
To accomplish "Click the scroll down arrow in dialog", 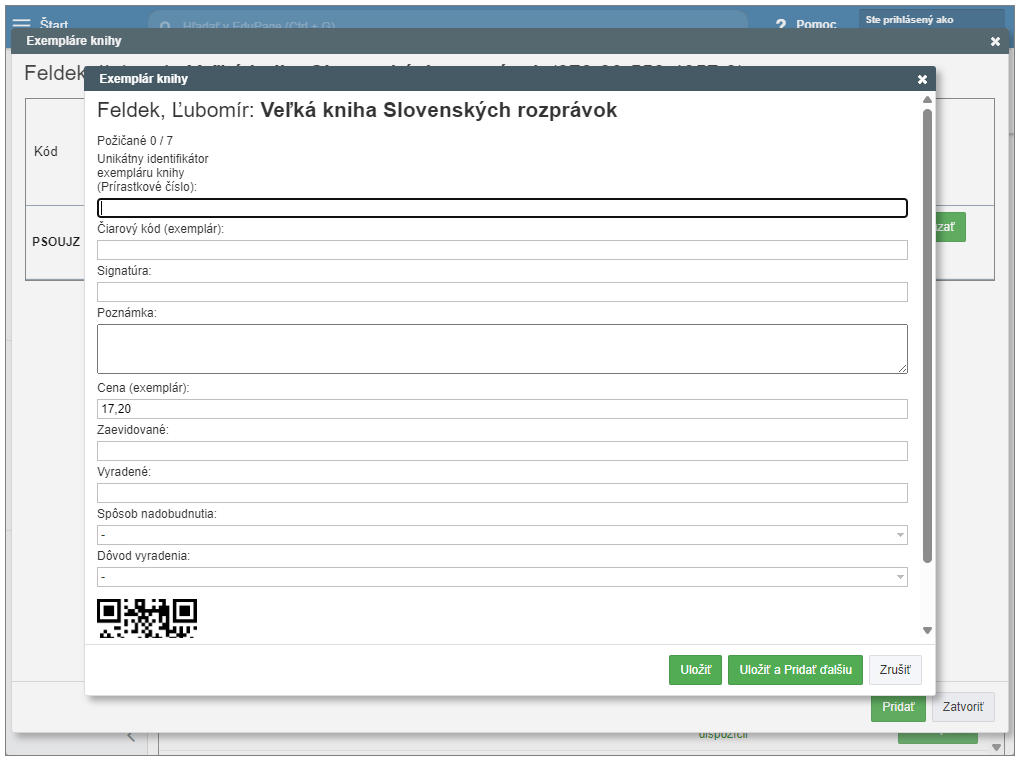I will click(927, 630).
